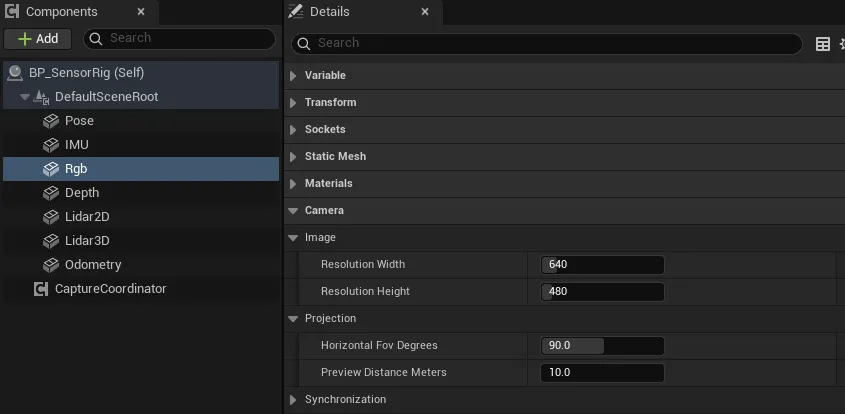This screenshot has height=414, width=845.
Task: Expand the Variable section
Action: [x=293, y=76]
